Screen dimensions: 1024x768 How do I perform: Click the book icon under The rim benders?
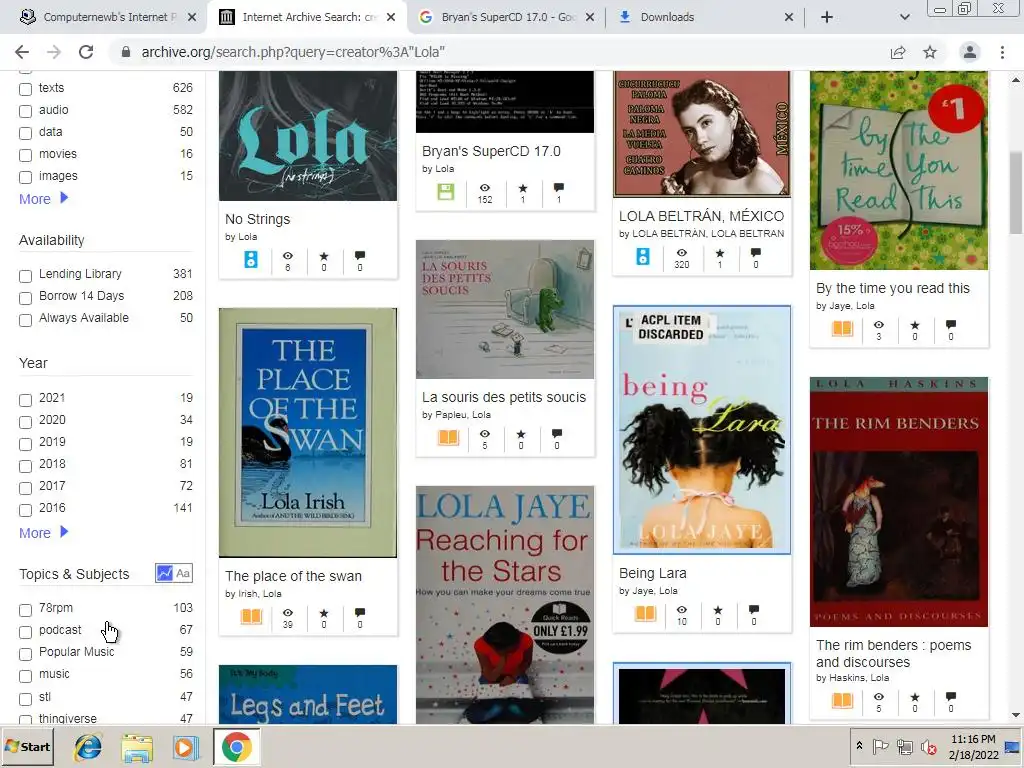[842, 700]
